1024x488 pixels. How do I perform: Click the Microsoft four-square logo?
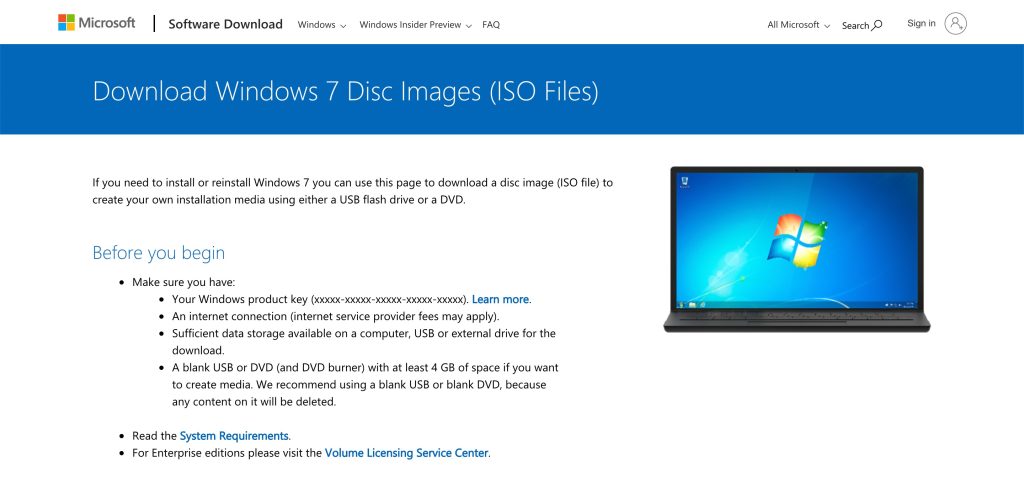(66, 23)
